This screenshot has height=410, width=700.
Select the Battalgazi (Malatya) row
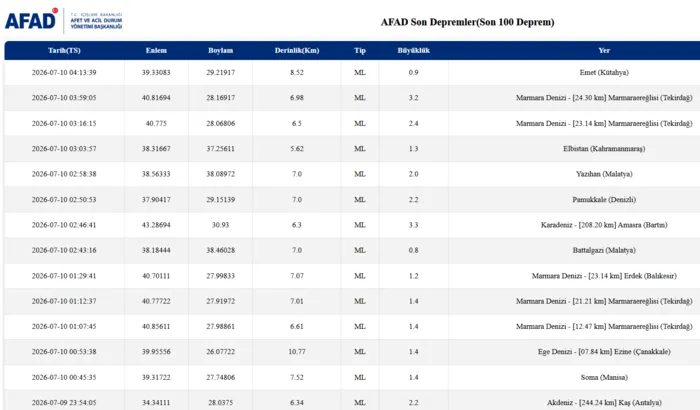(x=352, y=250)
